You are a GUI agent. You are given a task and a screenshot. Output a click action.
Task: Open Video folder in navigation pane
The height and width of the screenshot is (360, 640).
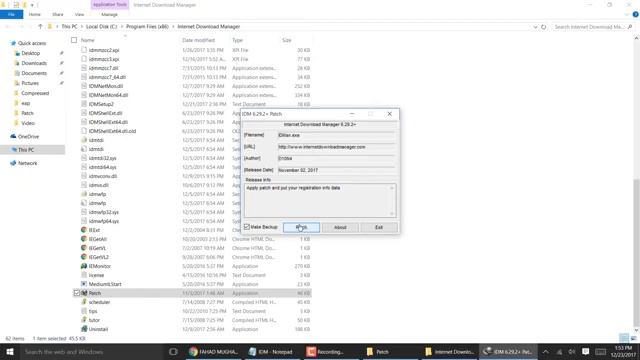[28, 123]
